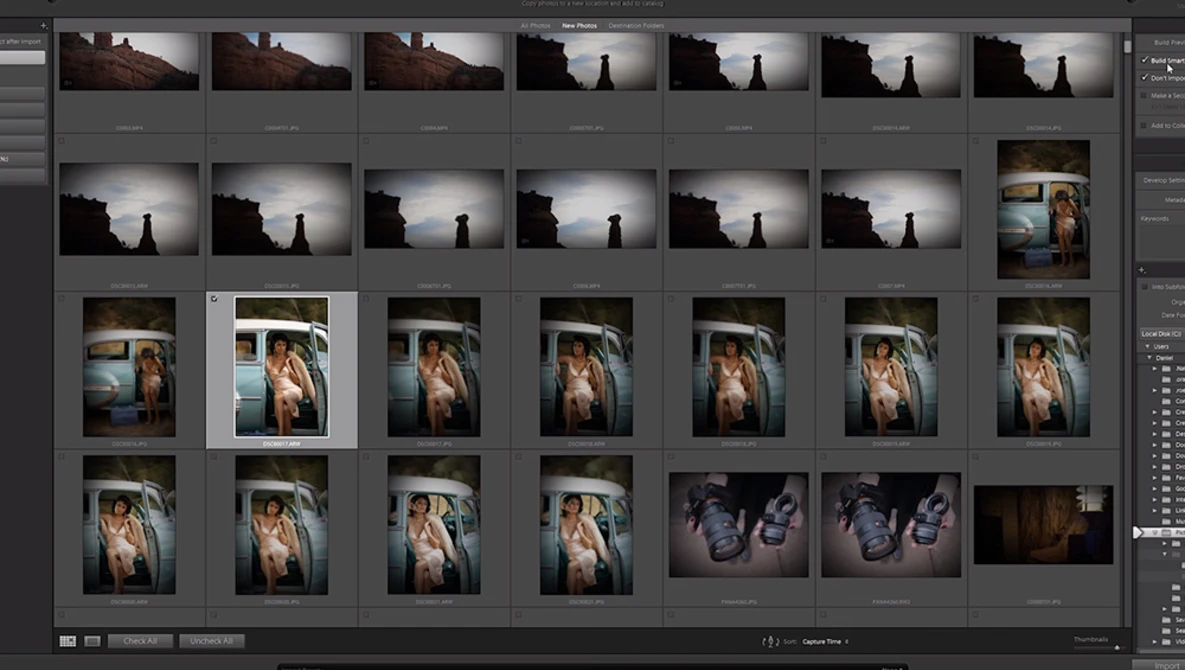Click into the Keywords field

click(1164, 242)
